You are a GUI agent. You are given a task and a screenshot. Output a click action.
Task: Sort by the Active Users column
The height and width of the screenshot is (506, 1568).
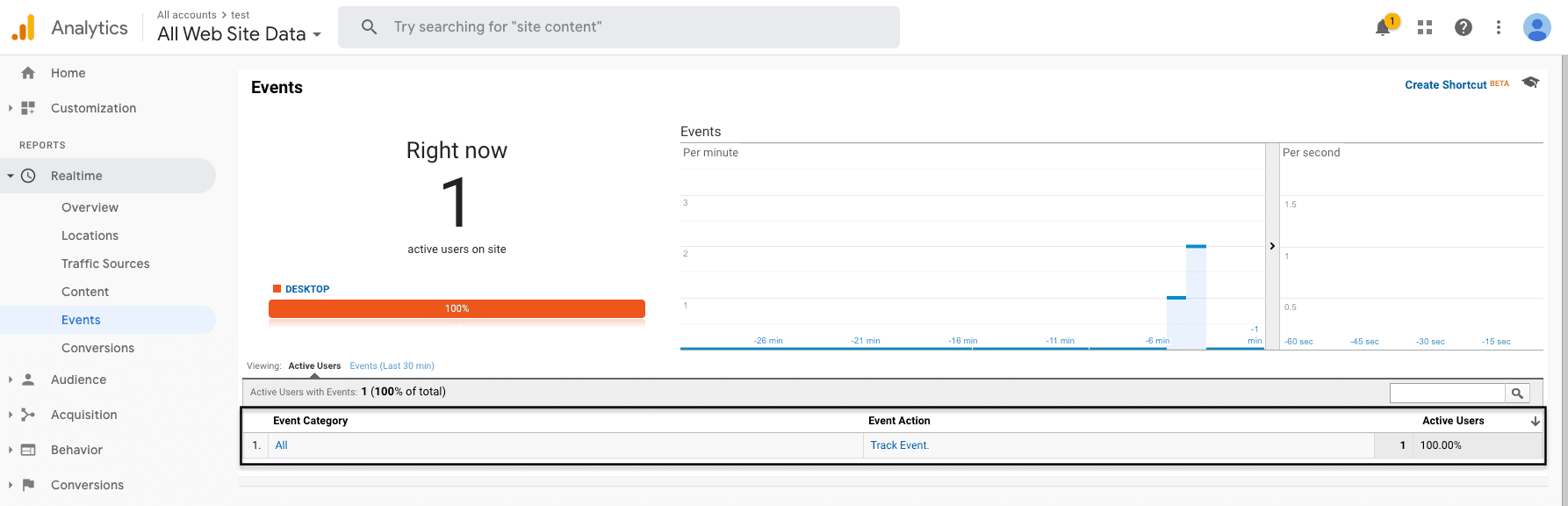click(x=1453, y=421)
